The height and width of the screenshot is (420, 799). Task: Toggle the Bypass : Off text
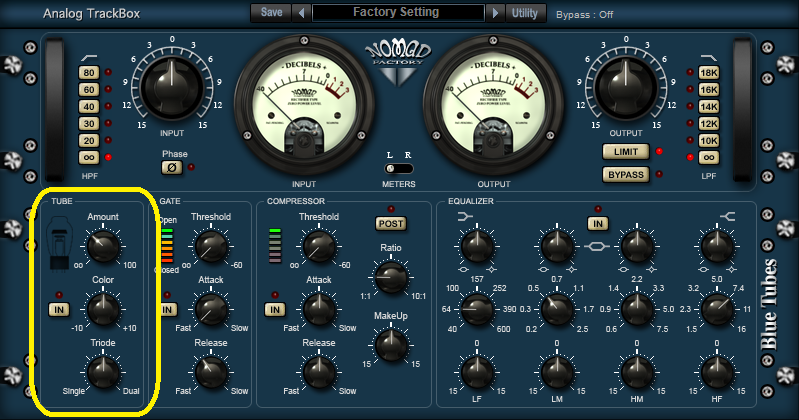(x=584, y=15)
